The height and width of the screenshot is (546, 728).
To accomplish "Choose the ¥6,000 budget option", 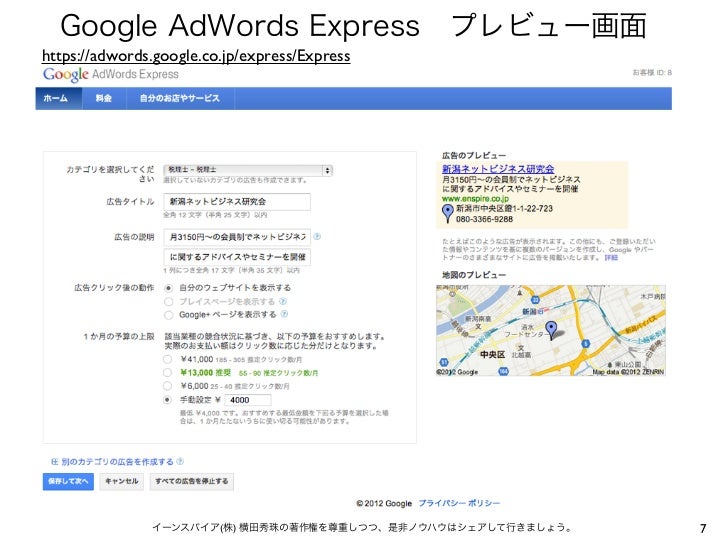I will [168, 386].
